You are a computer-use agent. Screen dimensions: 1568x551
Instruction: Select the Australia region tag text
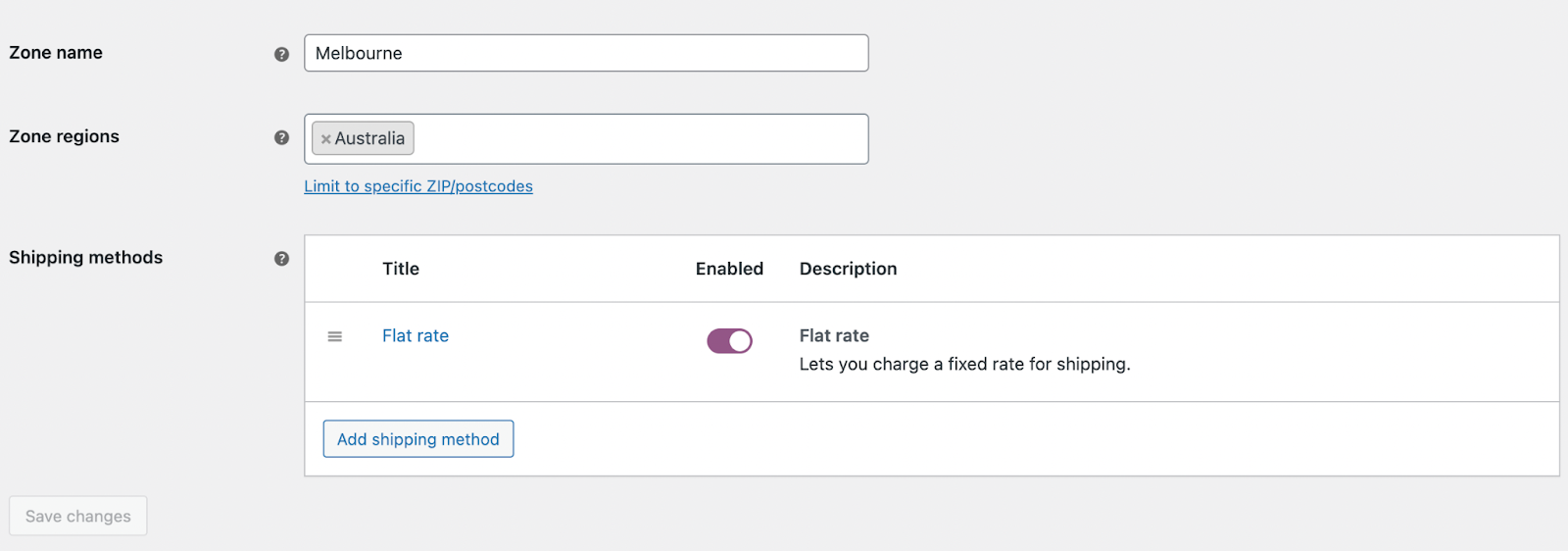tap(369, 138)
